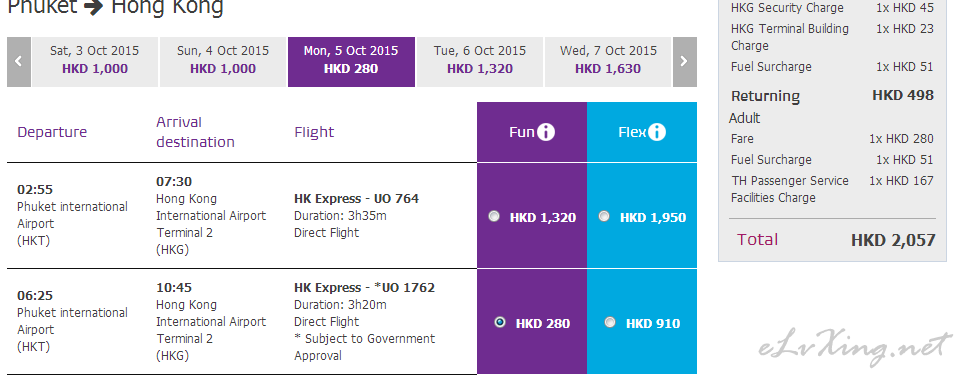
Task: Choose Sun, 4 Oct 2015 date tab
Action: 223,61
